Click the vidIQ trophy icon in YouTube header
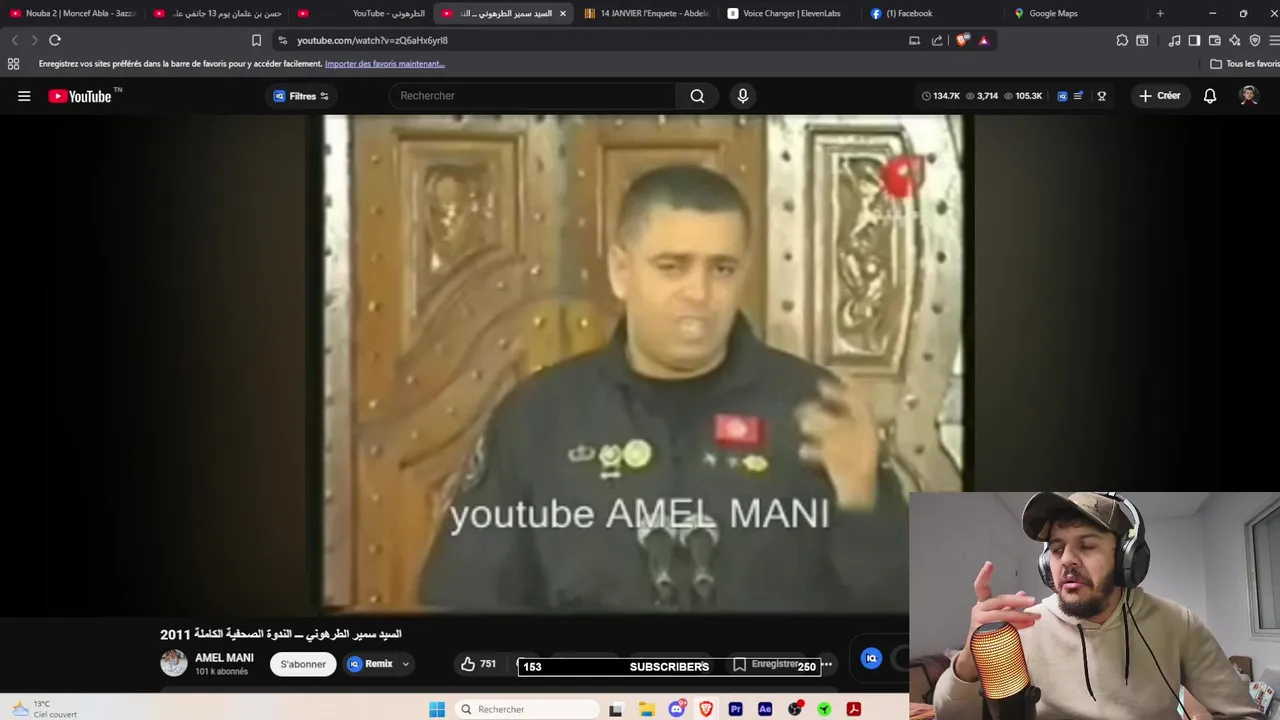Viewport: 1280px width, 720px height. pyautogui.click(x=1101, y=96)
